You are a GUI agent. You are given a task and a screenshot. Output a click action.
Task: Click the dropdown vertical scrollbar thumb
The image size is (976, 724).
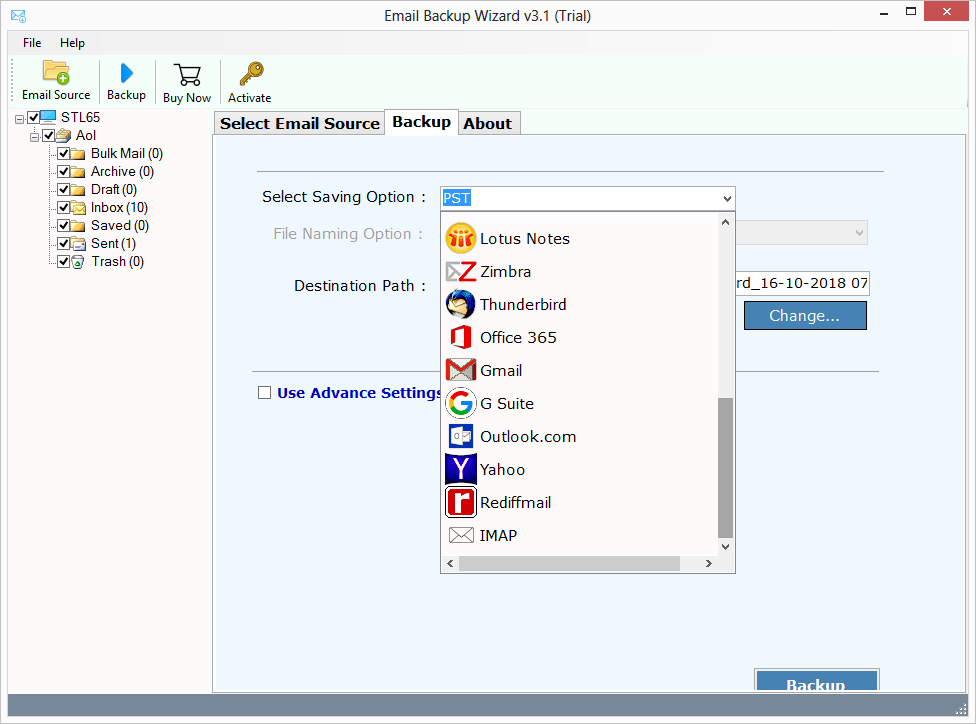tap(725, 468)
